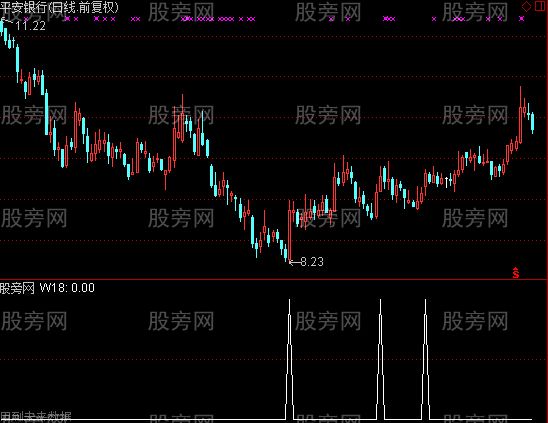The image size is (548, 423).
Task: Click the third white W18 signal spike
Action: (x=425, y=359)
